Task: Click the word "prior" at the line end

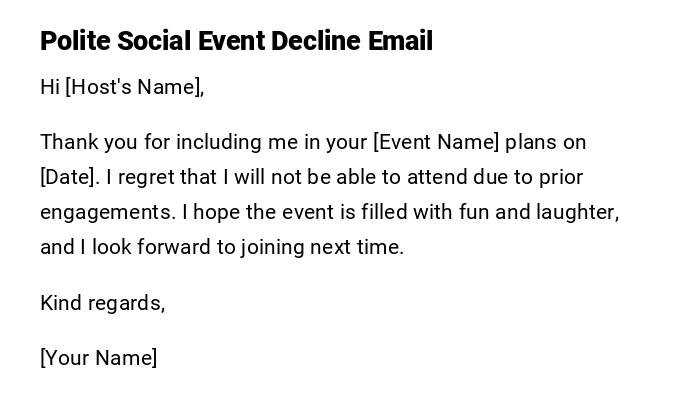Action: [x=560, y=177]
